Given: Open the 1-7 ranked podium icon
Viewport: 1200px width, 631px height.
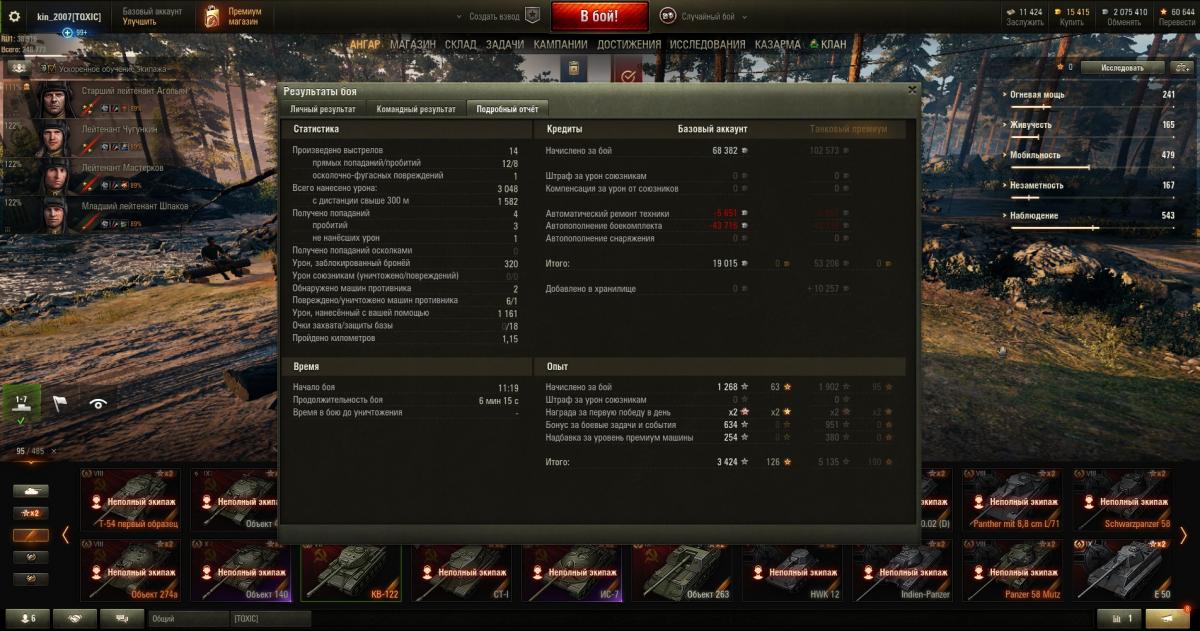Looking at the screenshot, I should 21,404.
